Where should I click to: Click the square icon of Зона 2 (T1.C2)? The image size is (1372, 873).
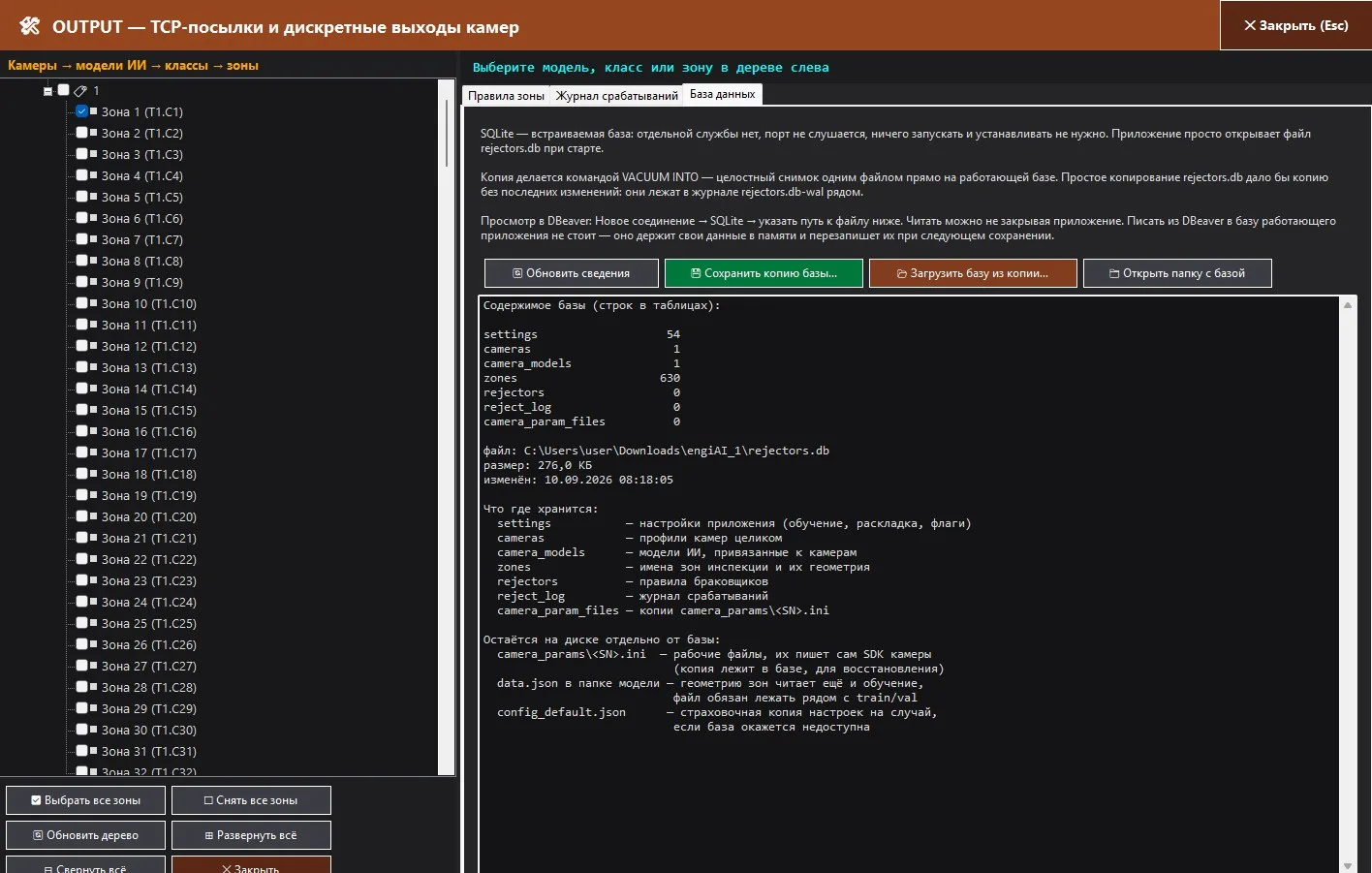(x=94, y=133)
